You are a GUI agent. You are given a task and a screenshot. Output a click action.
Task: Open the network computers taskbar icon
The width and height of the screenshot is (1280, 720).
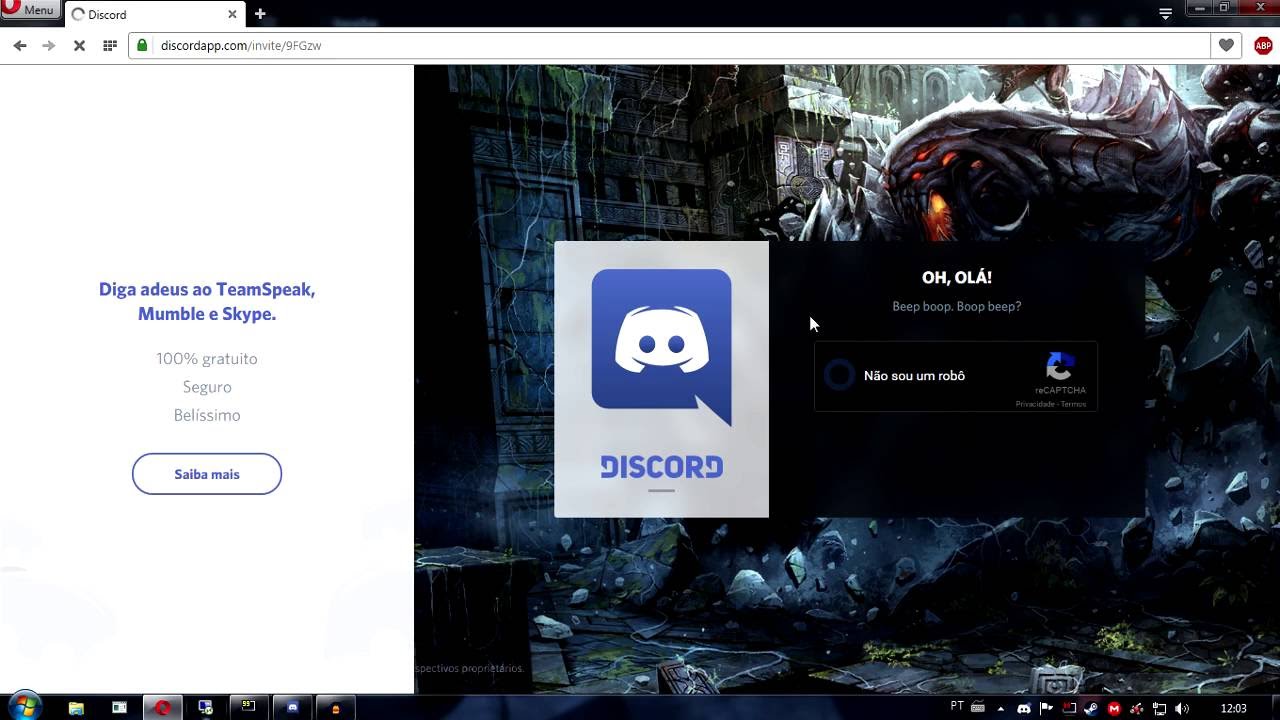tap(205, 708)
